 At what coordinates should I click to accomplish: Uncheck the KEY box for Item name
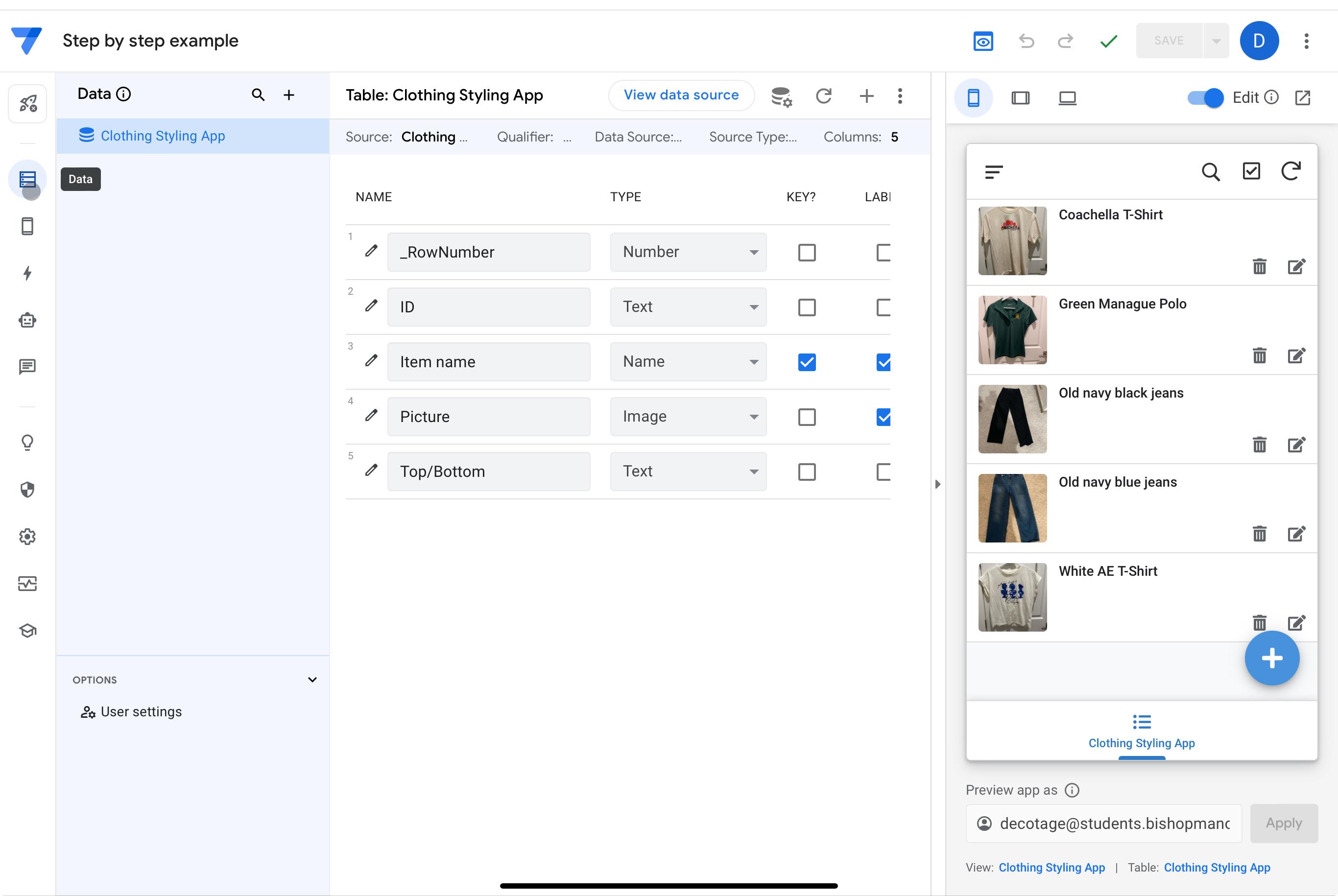807,362
